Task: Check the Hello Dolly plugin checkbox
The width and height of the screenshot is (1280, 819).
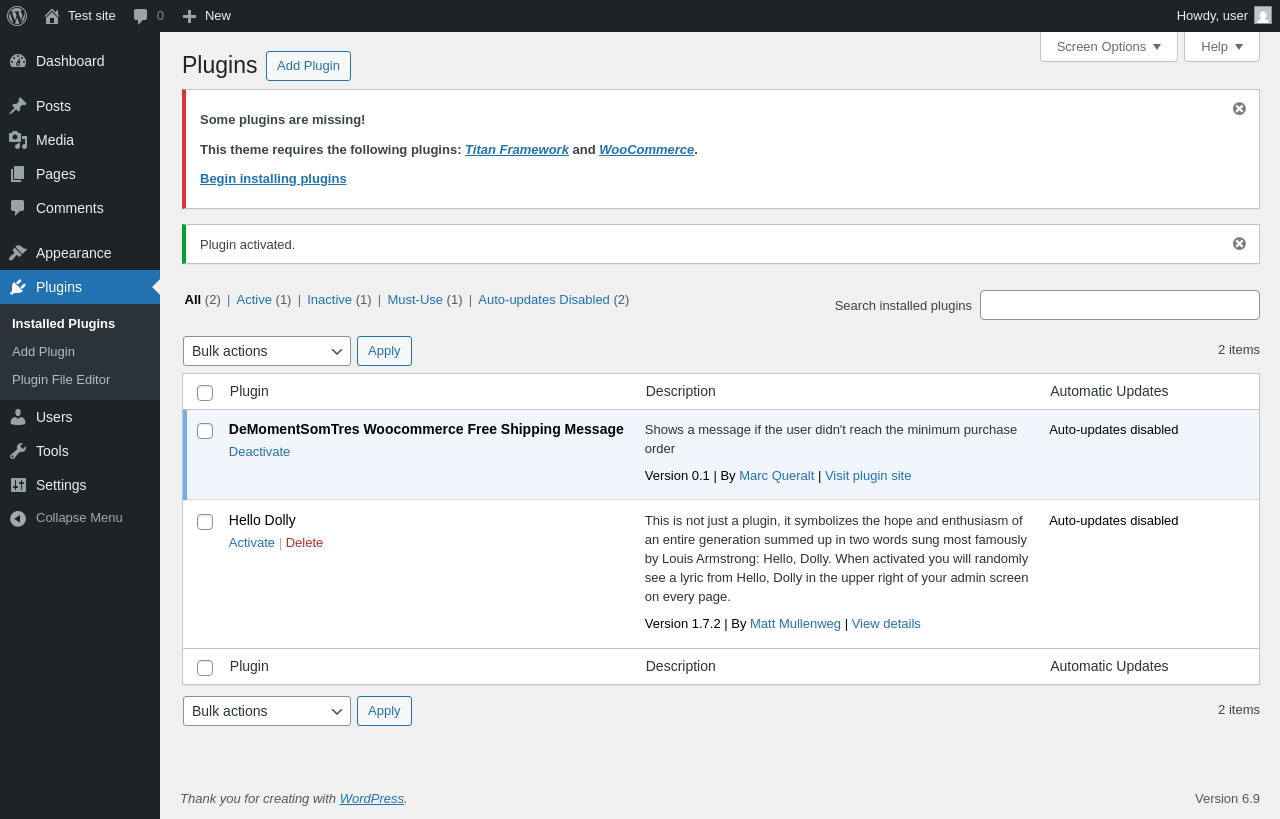Action: pos(205,522)
